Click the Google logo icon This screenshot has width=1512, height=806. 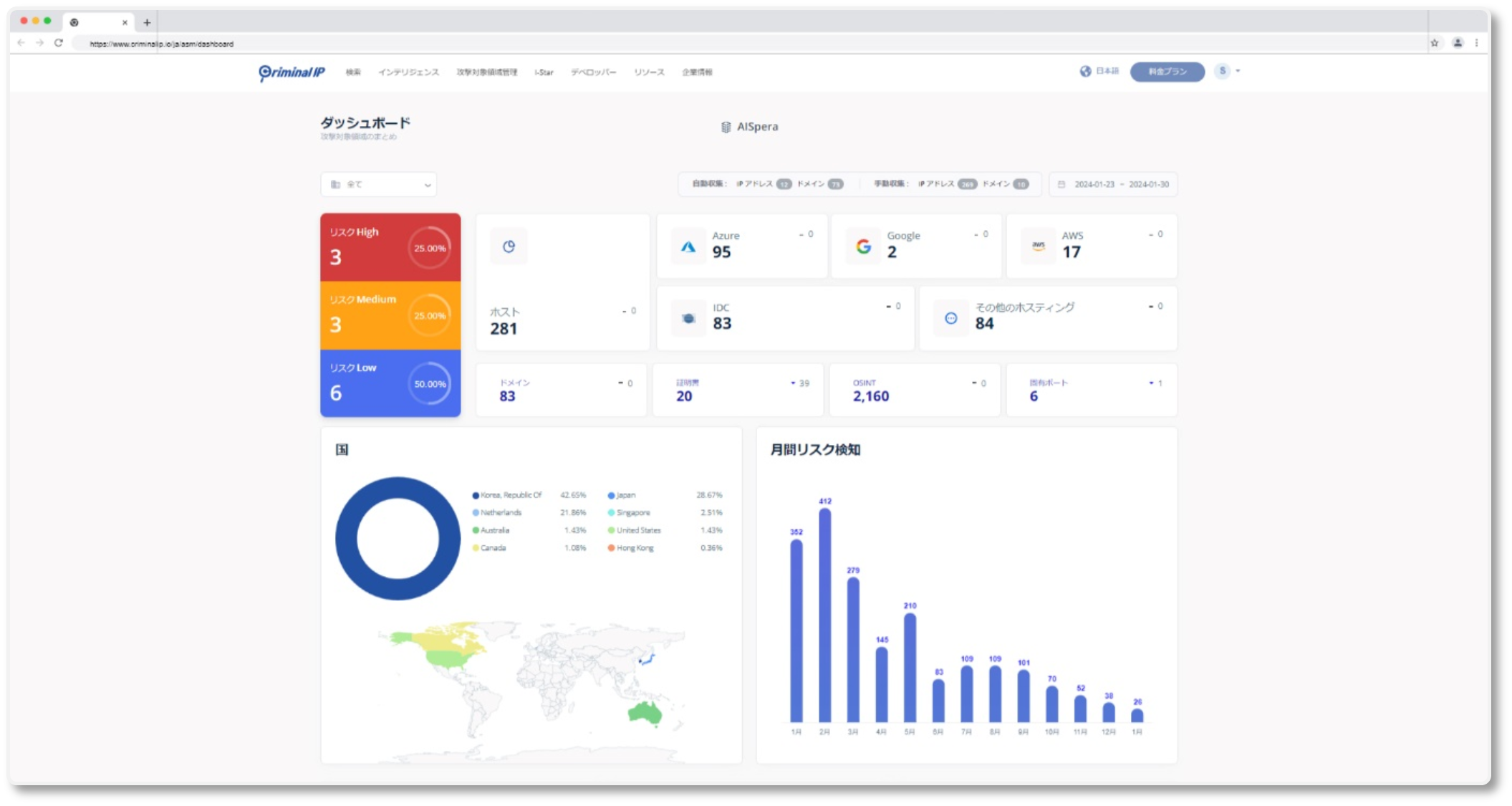click(864, 246)
